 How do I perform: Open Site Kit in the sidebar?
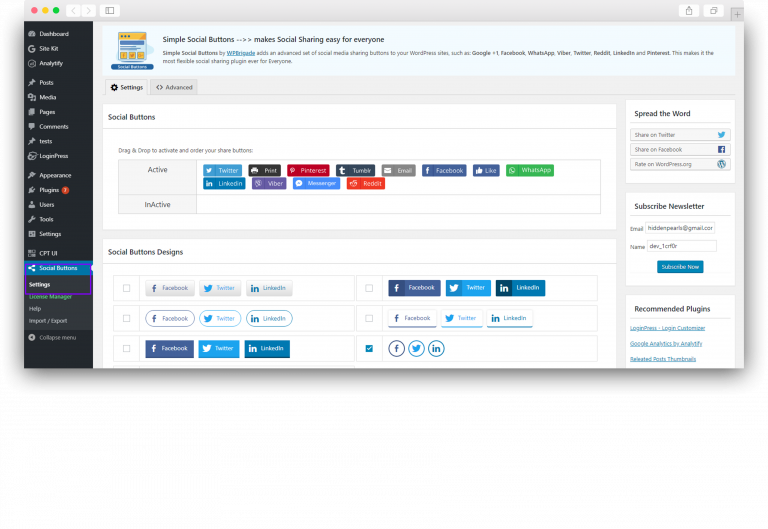(x=48, y=48)
